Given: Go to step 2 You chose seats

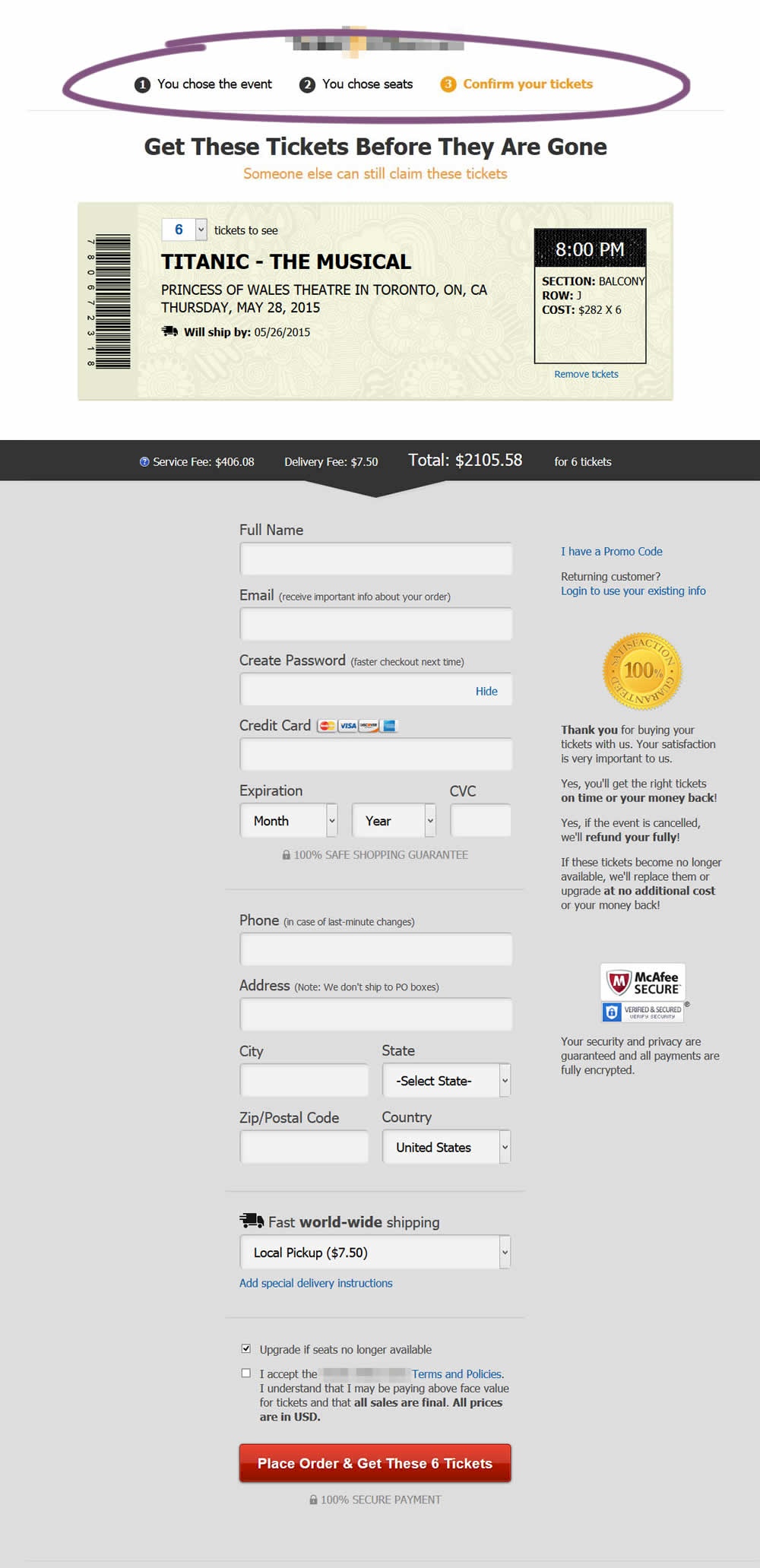Looking at the screenshot, I should coord(356,84).
